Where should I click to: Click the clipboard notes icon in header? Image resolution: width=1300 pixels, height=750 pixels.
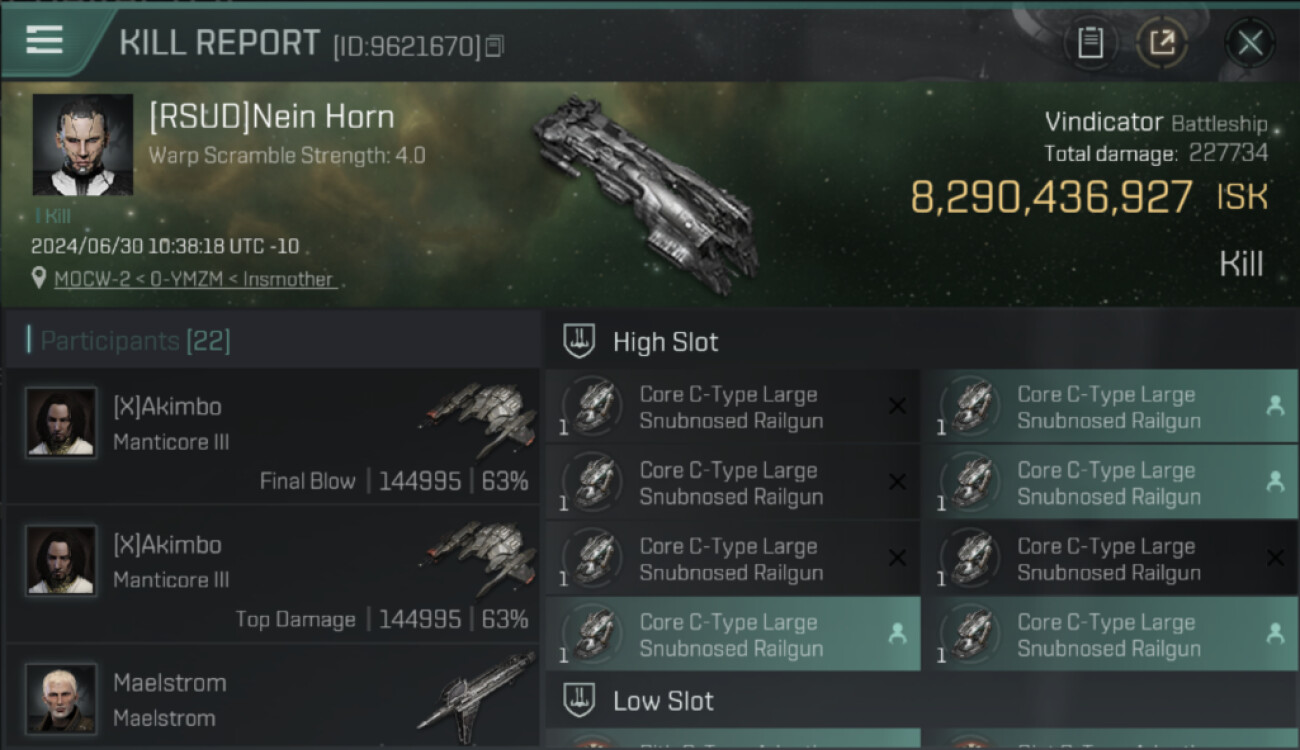[x=1090, y=43]
